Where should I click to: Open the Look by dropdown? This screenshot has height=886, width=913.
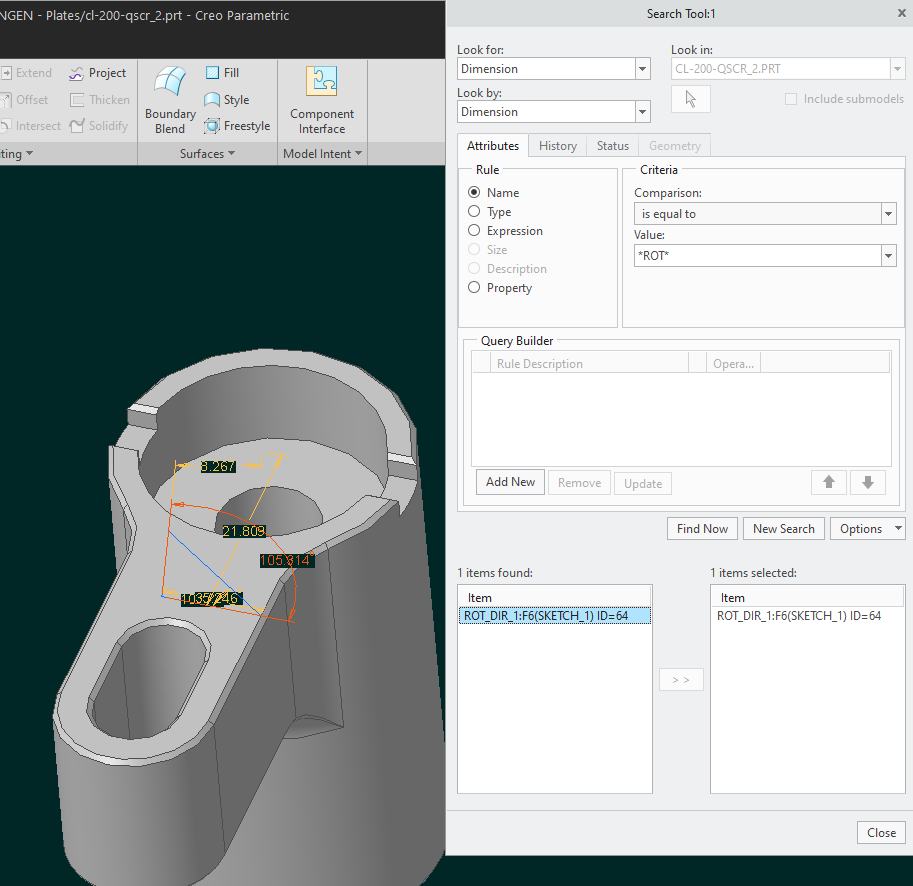point(641,111)
